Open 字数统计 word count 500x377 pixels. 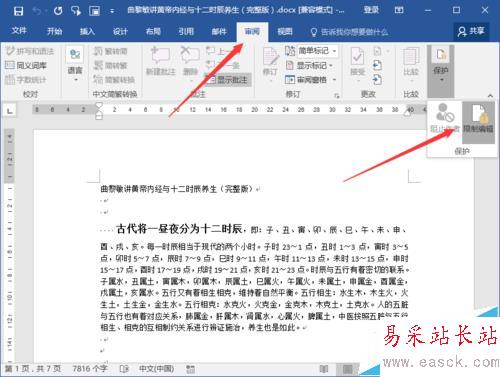tap(26, 79)
